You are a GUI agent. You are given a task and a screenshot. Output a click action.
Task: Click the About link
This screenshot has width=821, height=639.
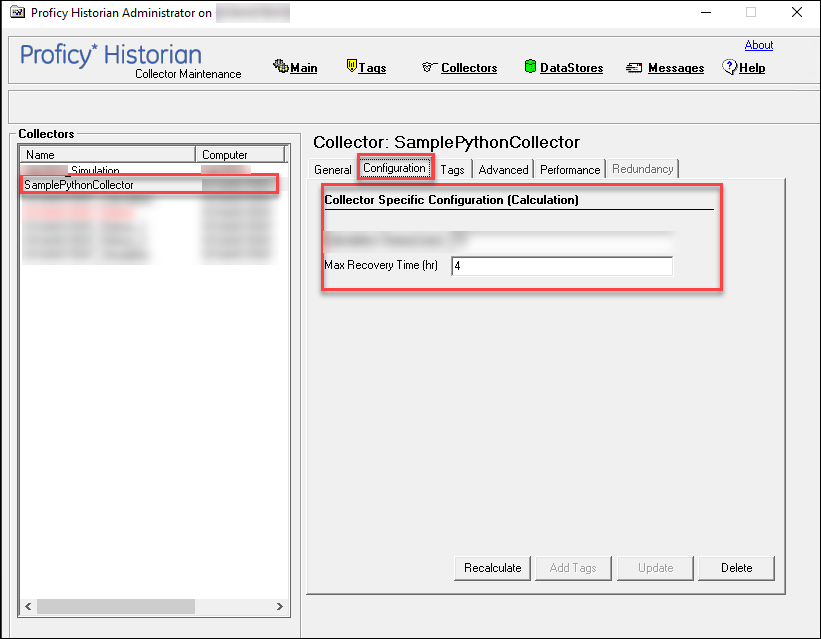click(x=759, y=45)
